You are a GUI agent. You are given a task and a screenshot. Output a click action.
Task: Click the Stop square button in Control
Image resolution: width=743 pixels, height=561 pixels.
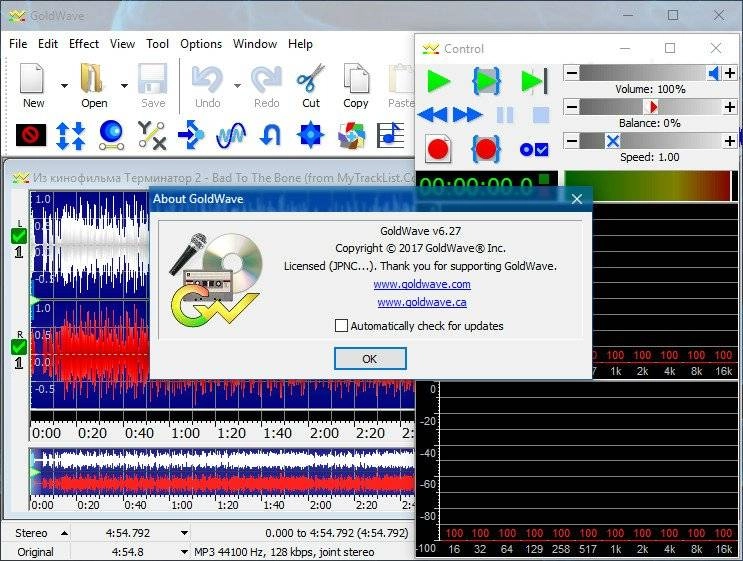(541, 115)
